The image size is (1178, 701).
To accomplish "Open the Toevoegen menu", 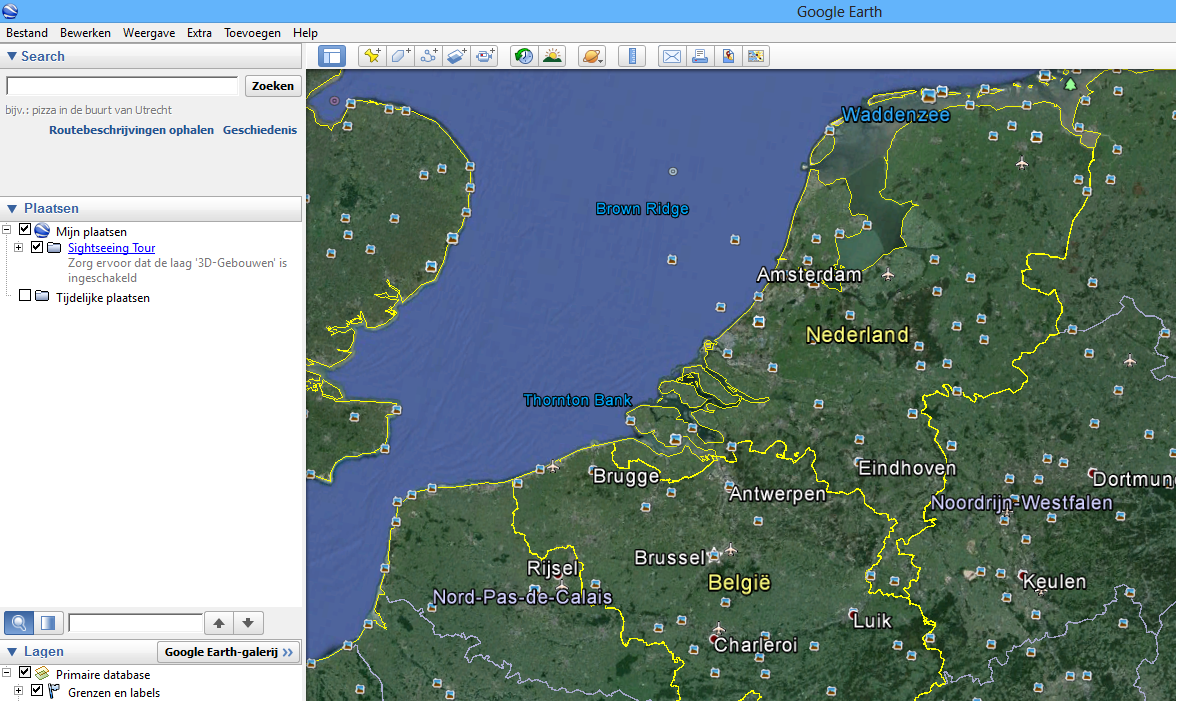I will [252, 33].
